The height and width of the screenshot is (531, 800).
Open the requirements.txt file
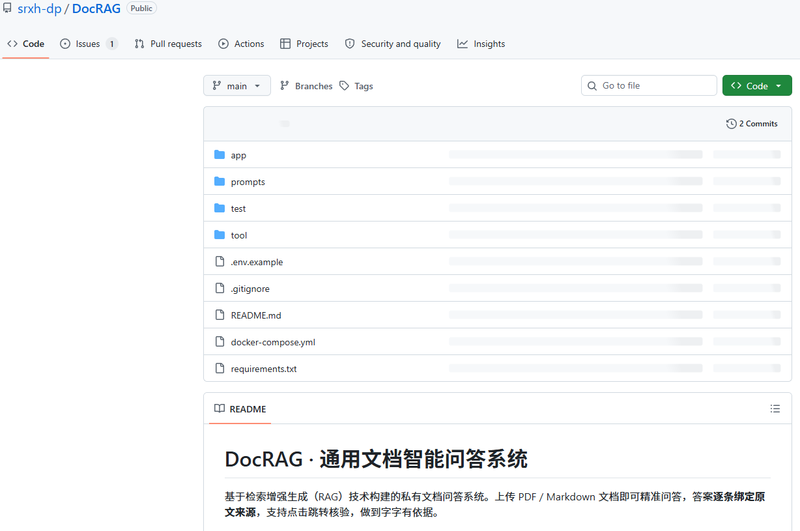pos(263,369)
